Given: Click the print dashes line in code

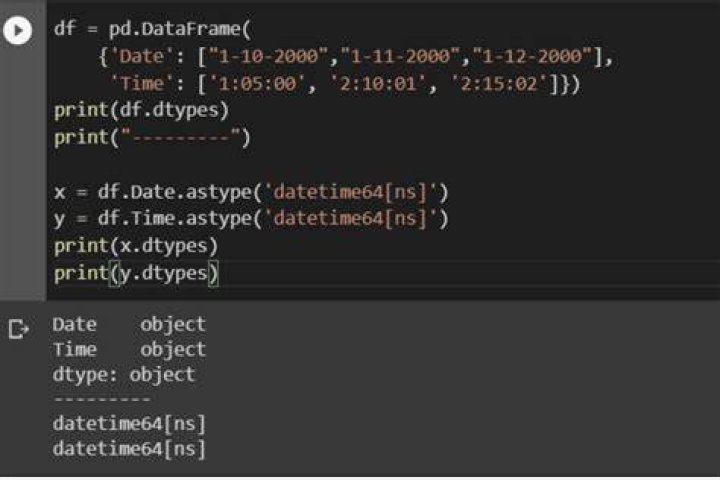Looking at the screenshot, I should pos(152,138).
